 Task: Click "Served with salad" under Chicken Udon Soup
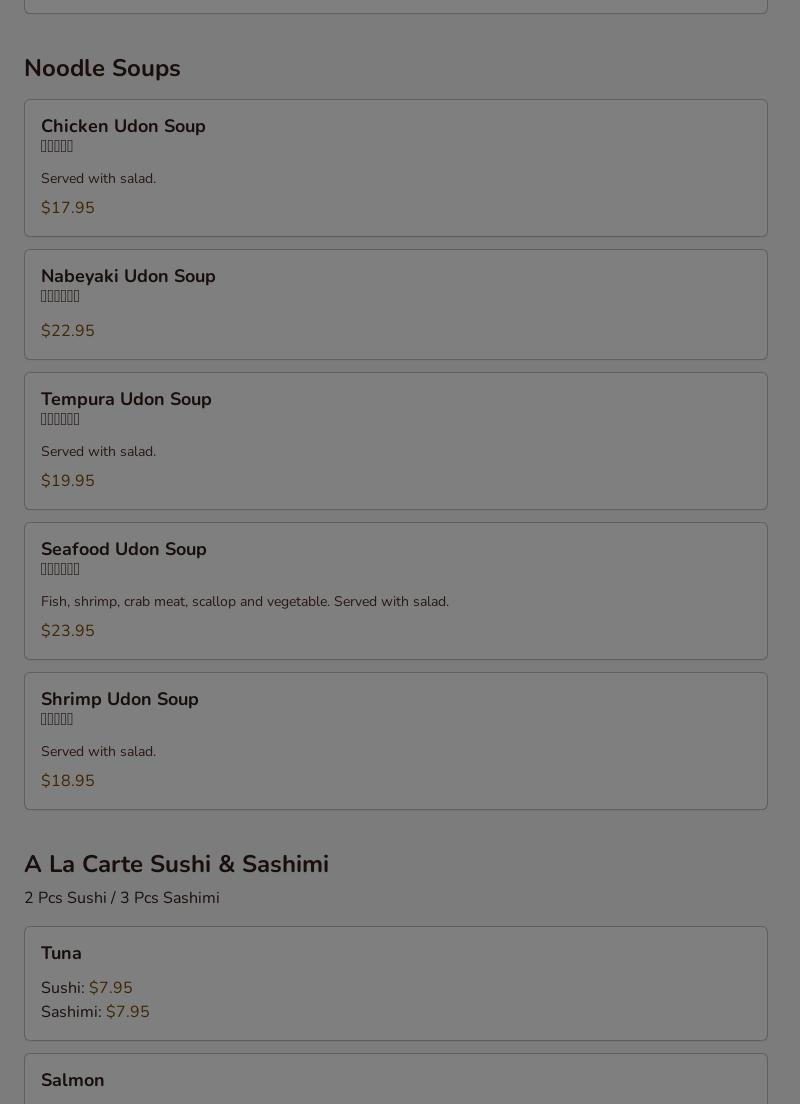click(x=98, y=179)
